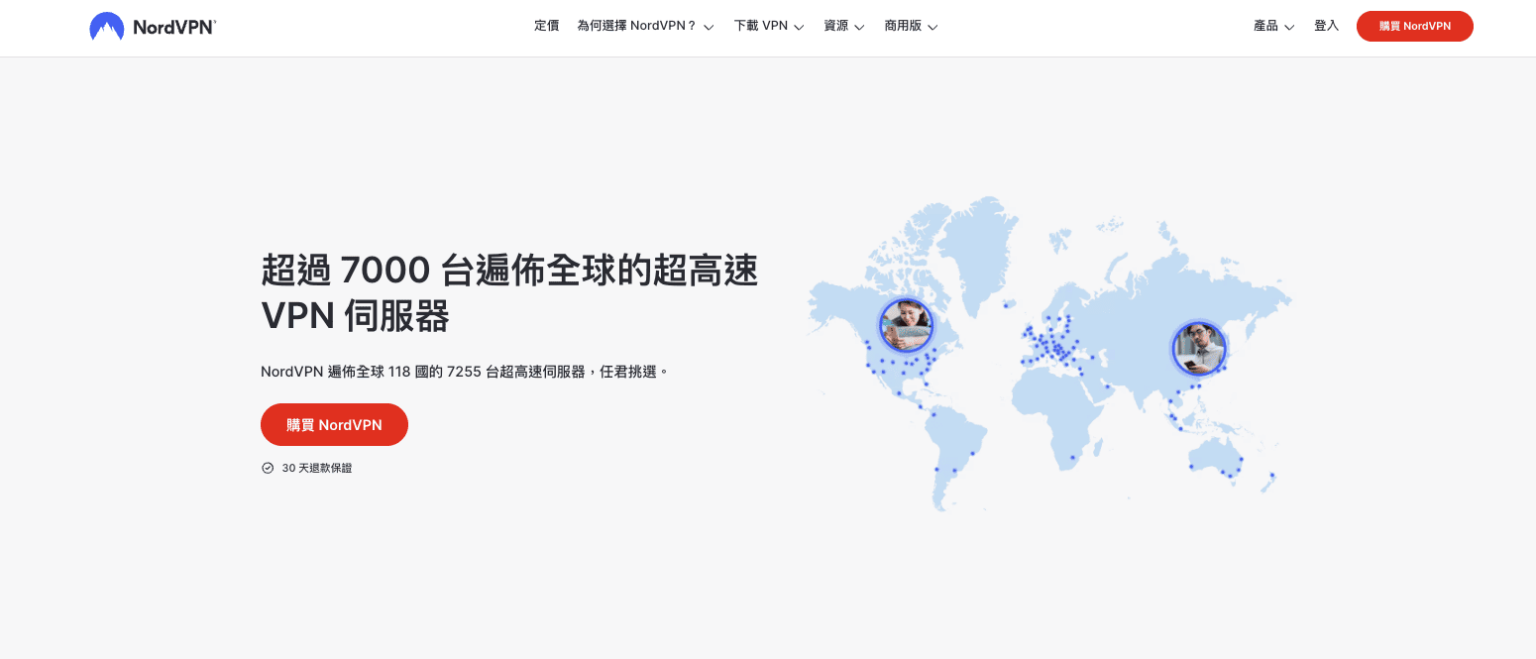Select the person avatar on the Asia map
This screenshot has width=1536, height=659.
[x=1199, y=348]
